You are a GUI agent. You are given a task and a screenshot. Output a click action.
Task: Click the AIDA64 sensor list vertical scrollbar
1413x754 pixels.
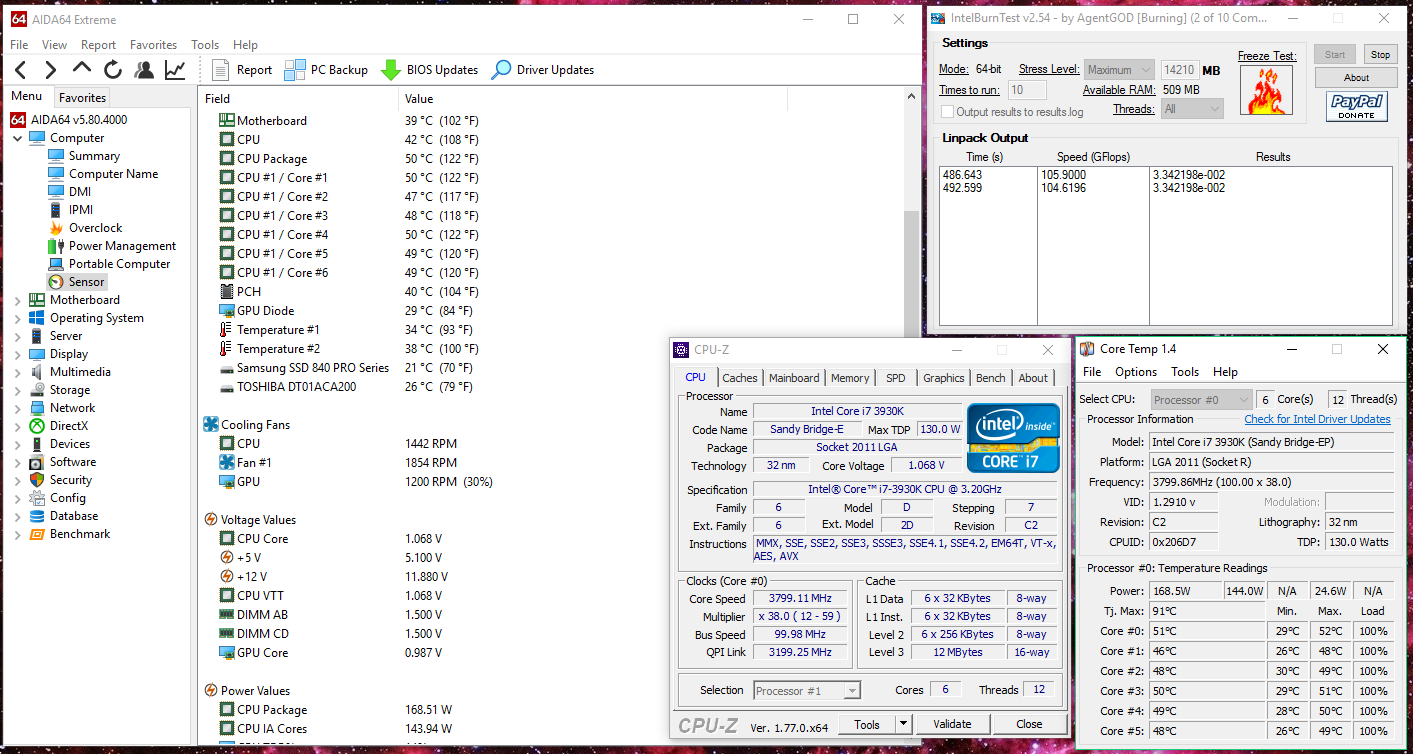[x=910, y=270]
